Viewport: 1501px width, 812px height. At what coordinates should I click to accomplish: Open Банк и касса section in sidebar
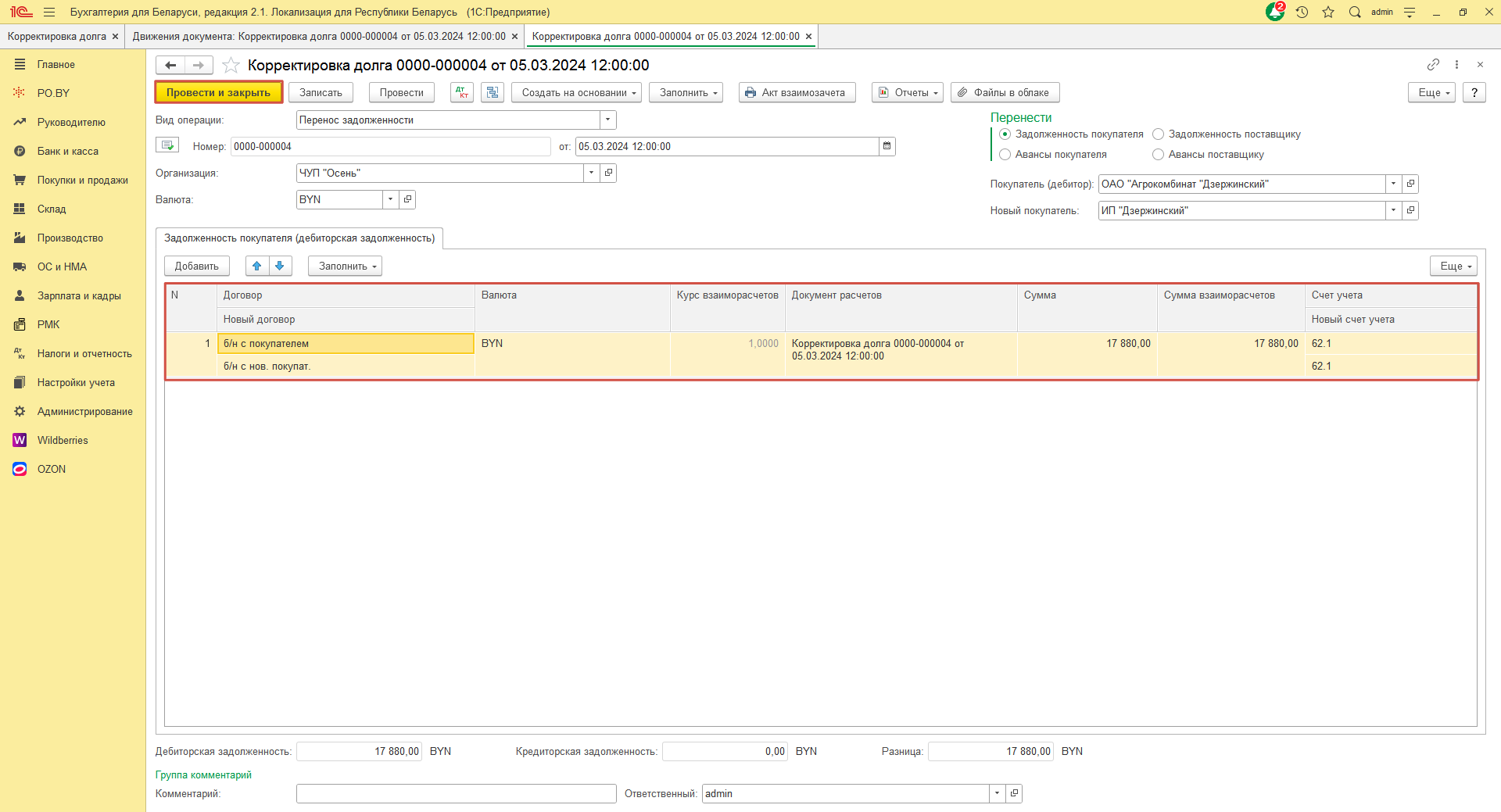pyautogui.click(x=67, y=151)
